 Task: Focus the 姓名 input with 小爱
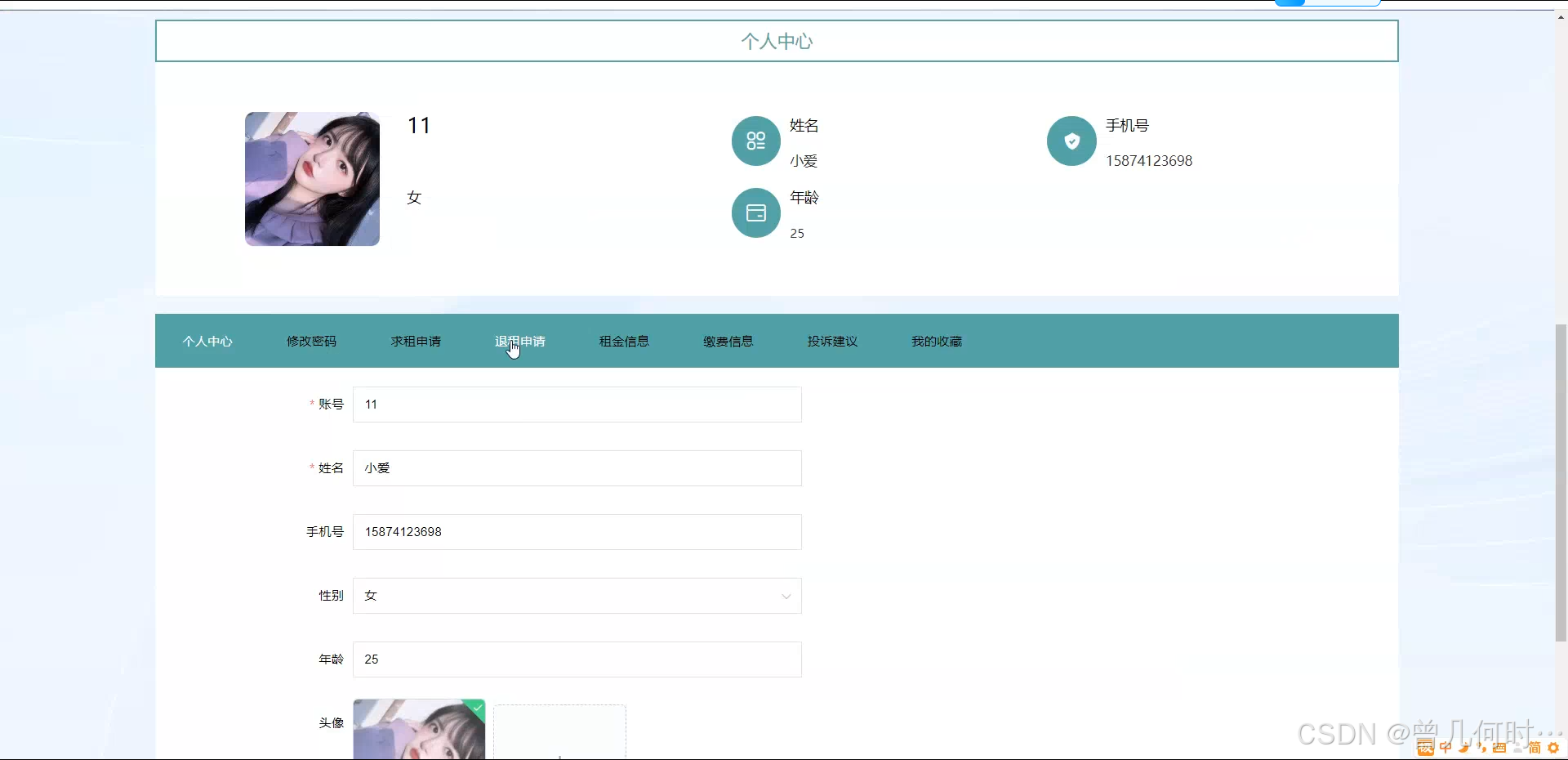(x=577, y=468)
